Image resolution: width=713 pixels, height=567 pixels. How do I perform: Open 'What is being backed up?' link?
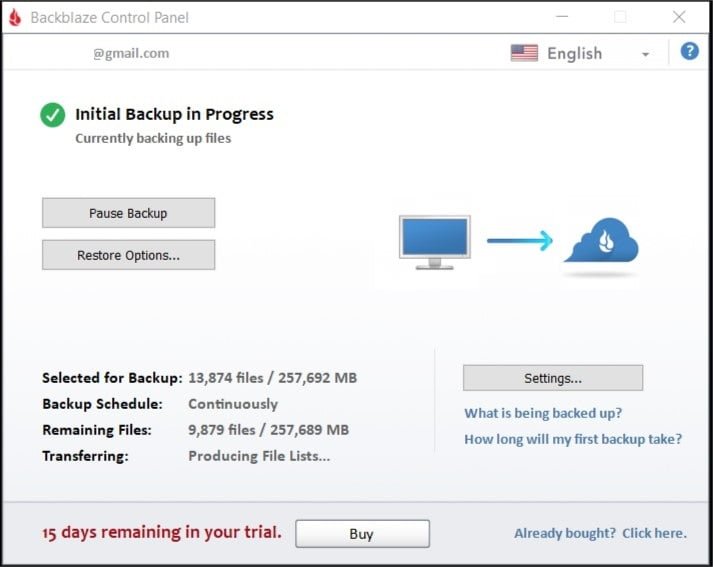tap(543, 413)
